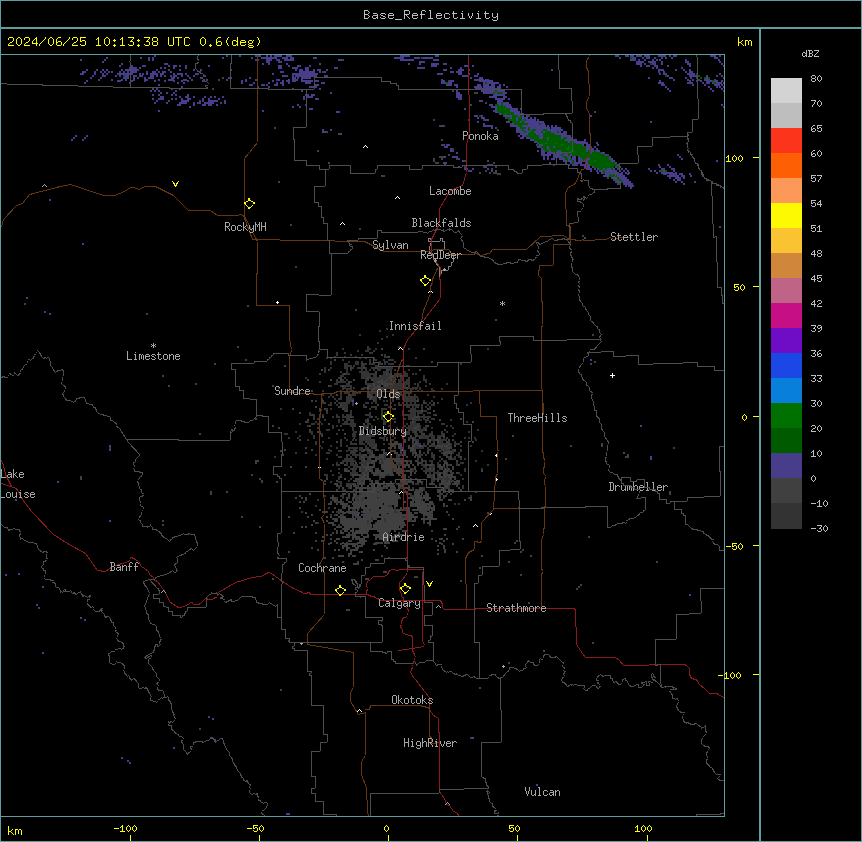This screenshot has width=862, height=842.
Task: Pick the red swatch in the dBZ legend
Action: click(x=786, y=141)
